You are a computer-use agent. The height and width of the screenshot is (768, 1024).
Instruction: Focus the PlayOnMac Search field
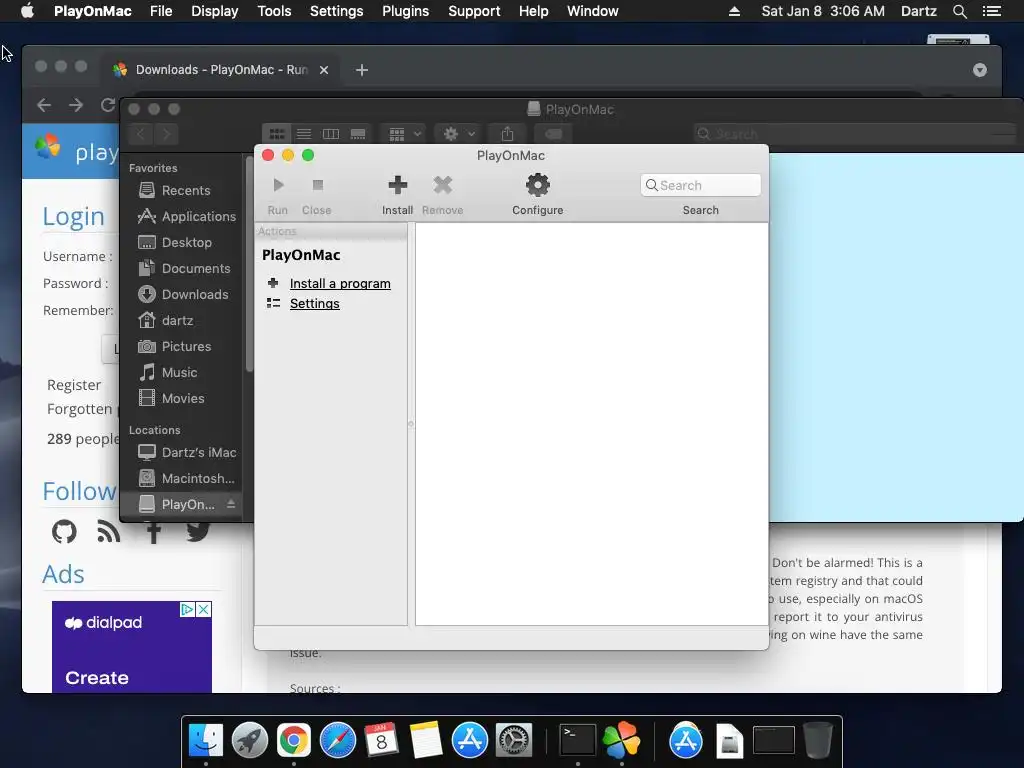point(701,185)
